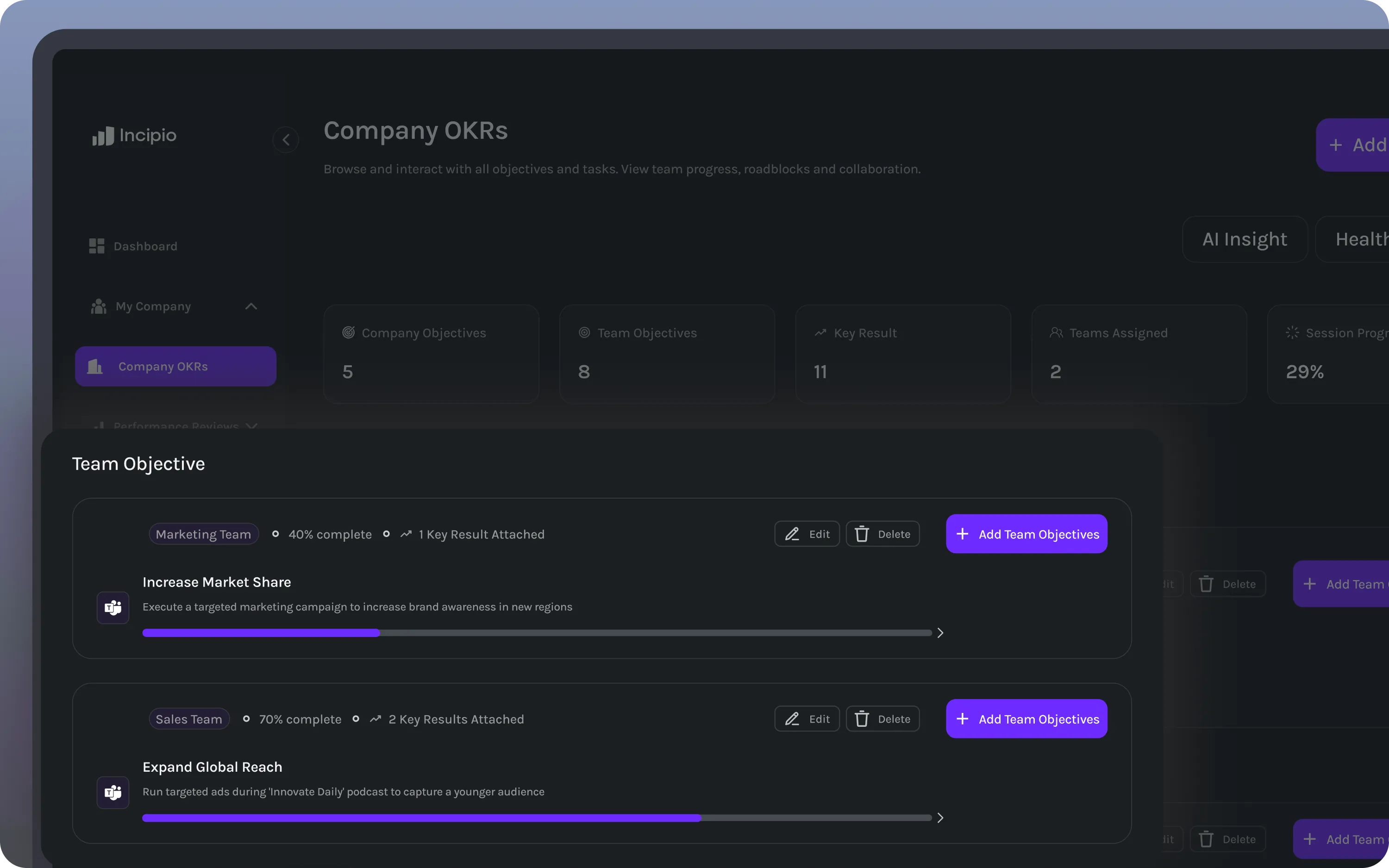This screenshot has width=1389, height=868.
Task: Click trash Delete on Sales Team objective
Action: click(882, 719)
